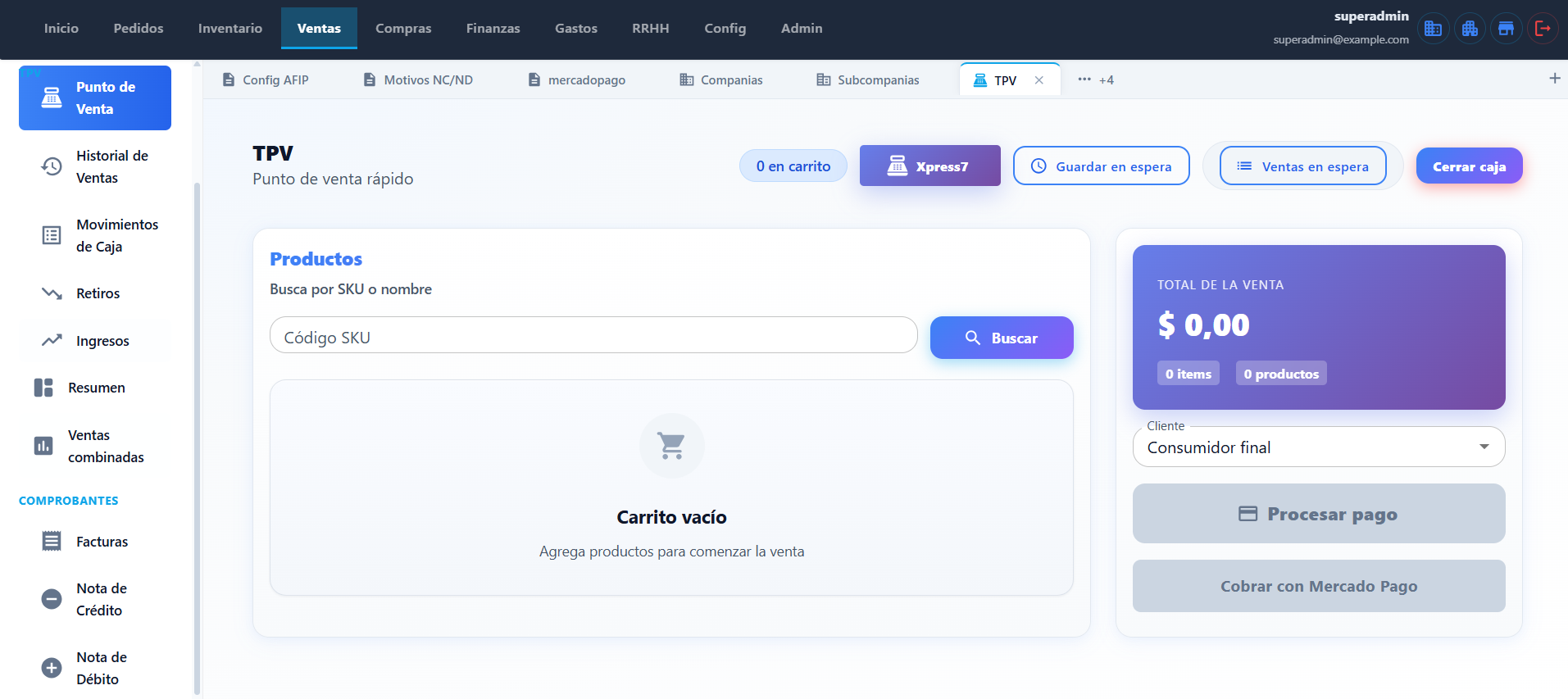Viewport: 1568px width, 699px height.
Task: Show the +4 hidden tabs
Action: (x=1096, y=80)
